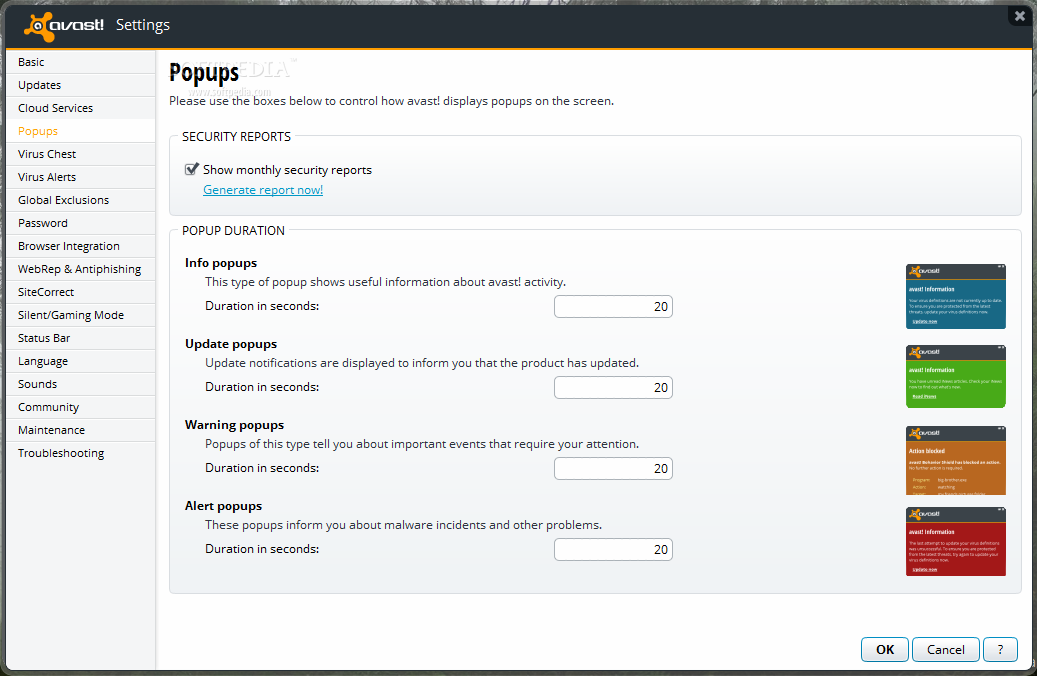
Task: Uncheck Show monthly security reports
Action: [192, 169]
